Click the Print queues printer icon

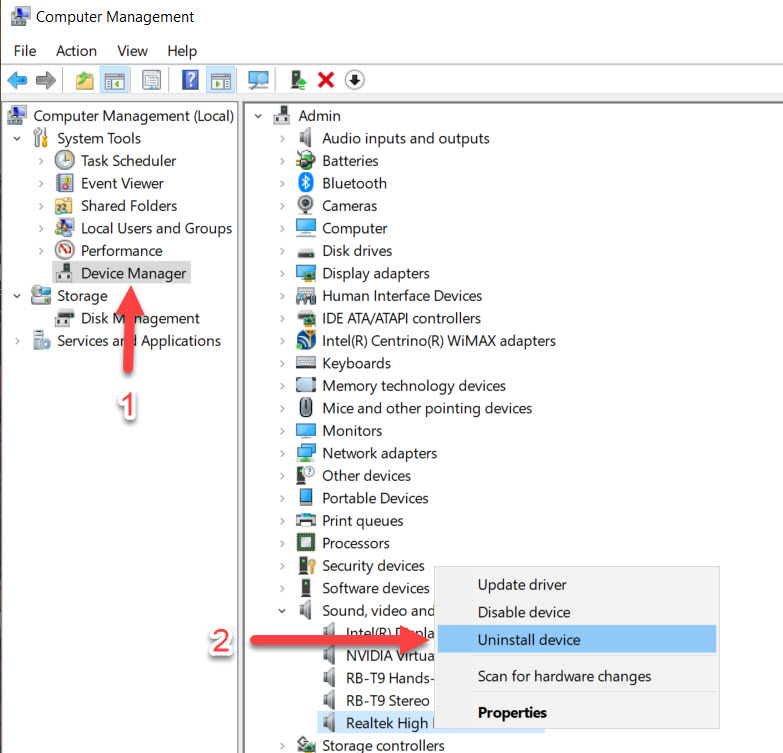tap(306, 520)
